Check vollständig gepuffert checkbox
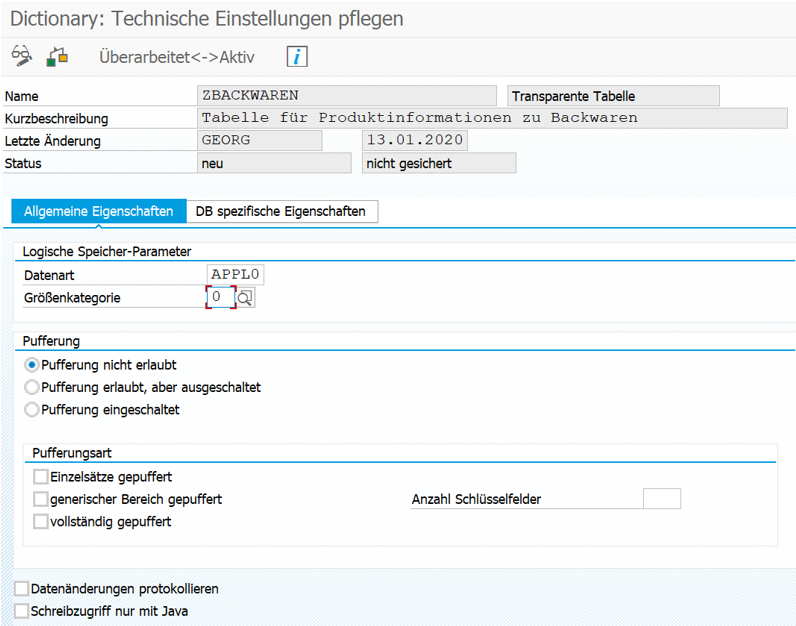The height and width of the screenshot is (626, 796). click(41, 521)
